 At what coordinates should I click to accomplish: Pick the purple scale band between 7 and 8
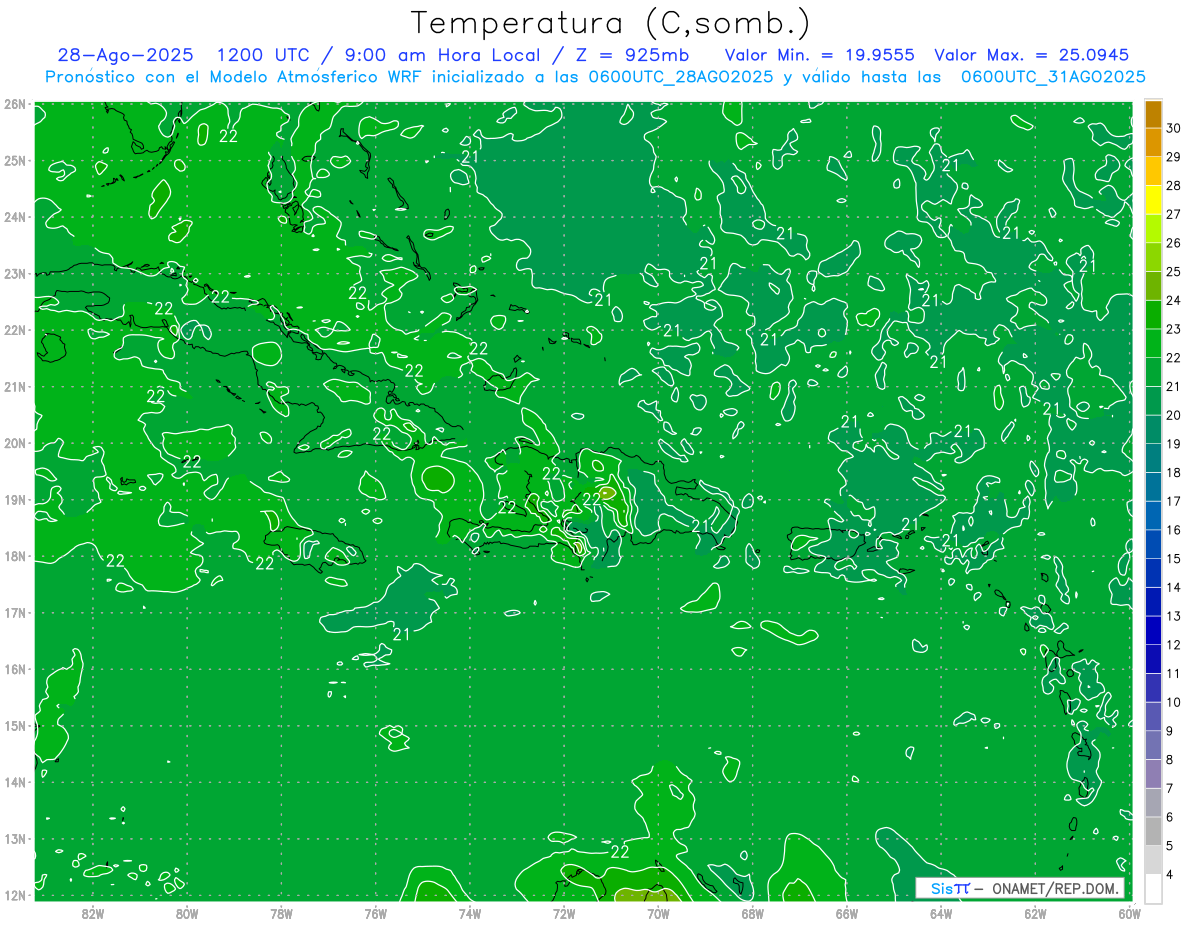click(1153, 774)
